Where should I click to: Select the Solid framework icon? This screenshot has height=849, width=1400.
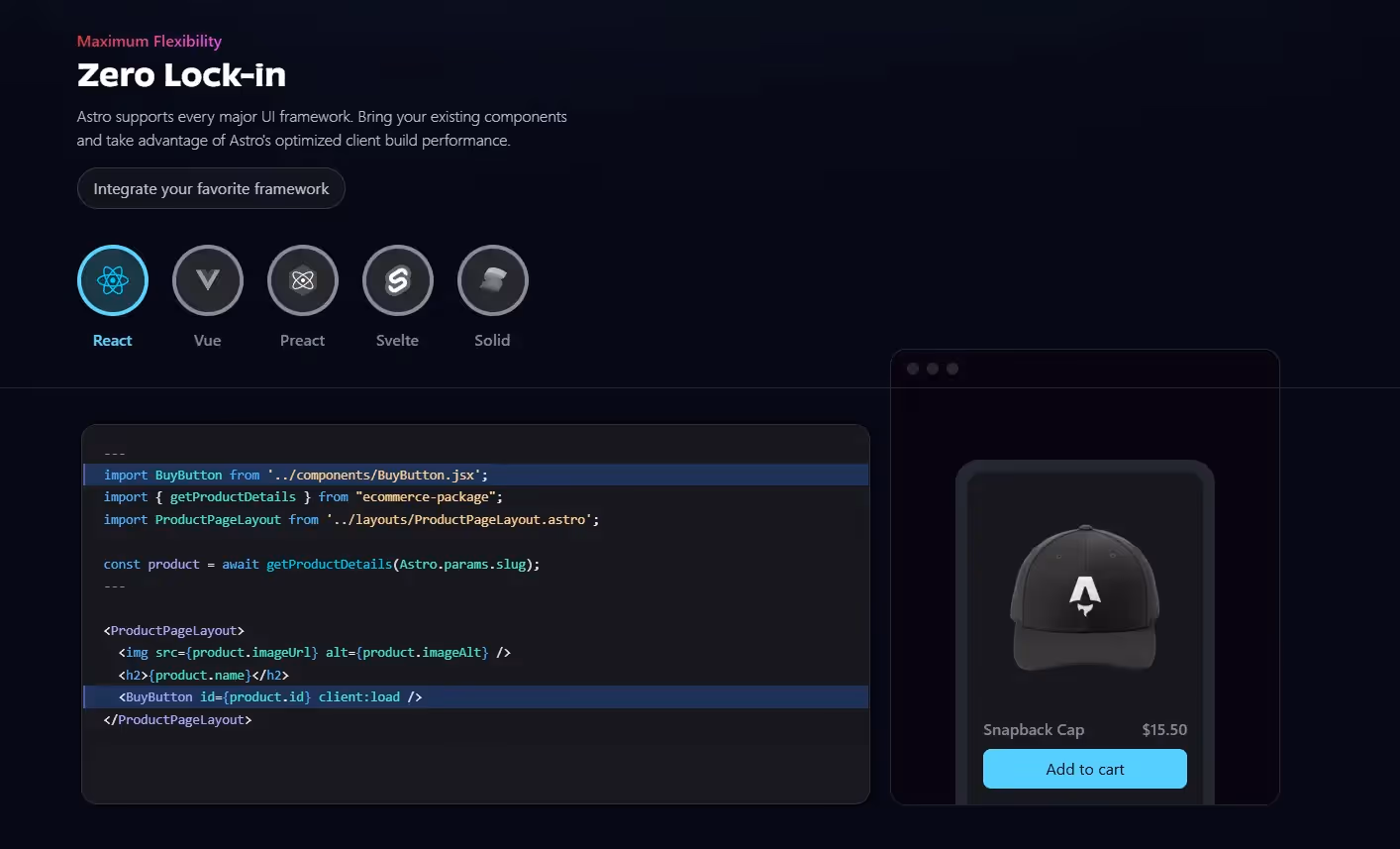[x=492, y=280]
